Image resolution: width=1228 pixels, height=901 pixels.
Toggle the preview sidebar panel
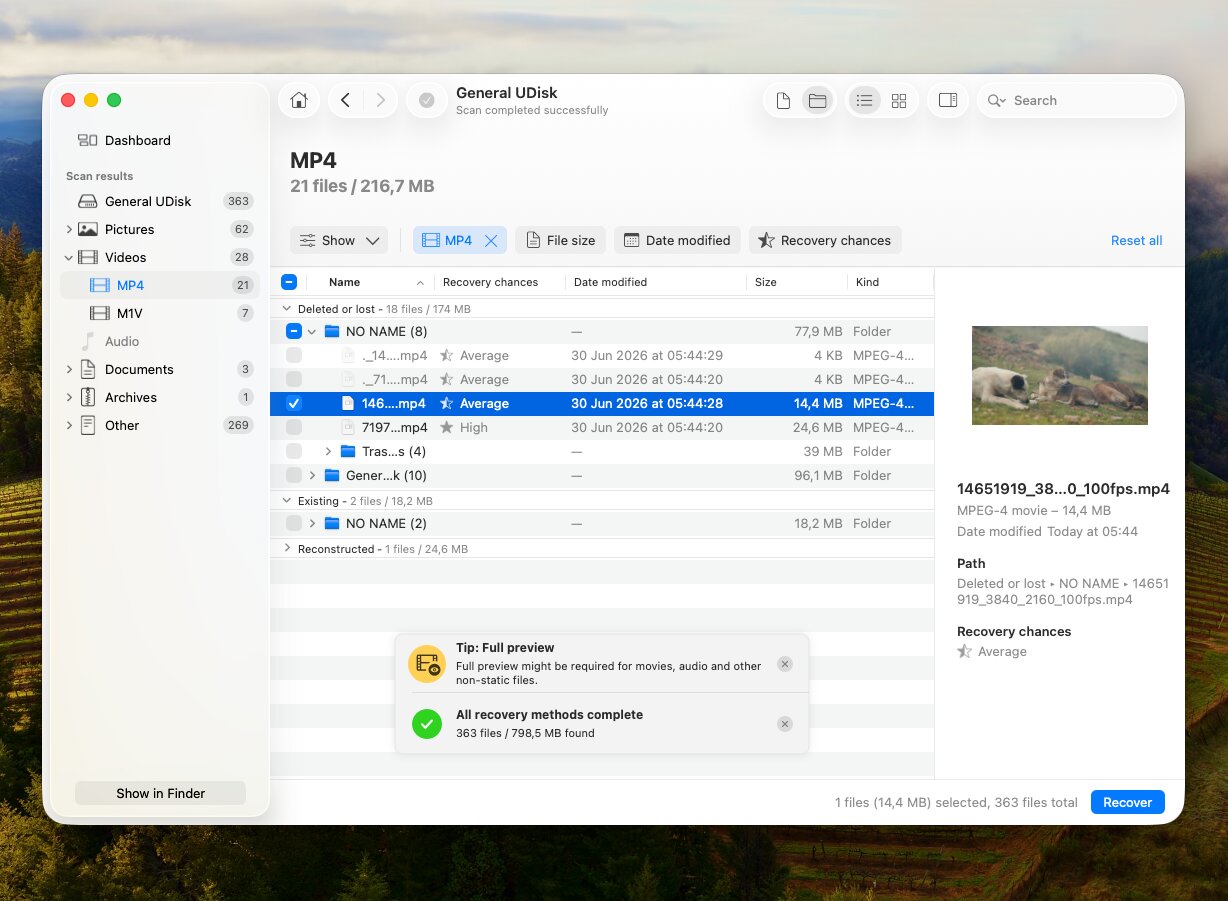948,100
